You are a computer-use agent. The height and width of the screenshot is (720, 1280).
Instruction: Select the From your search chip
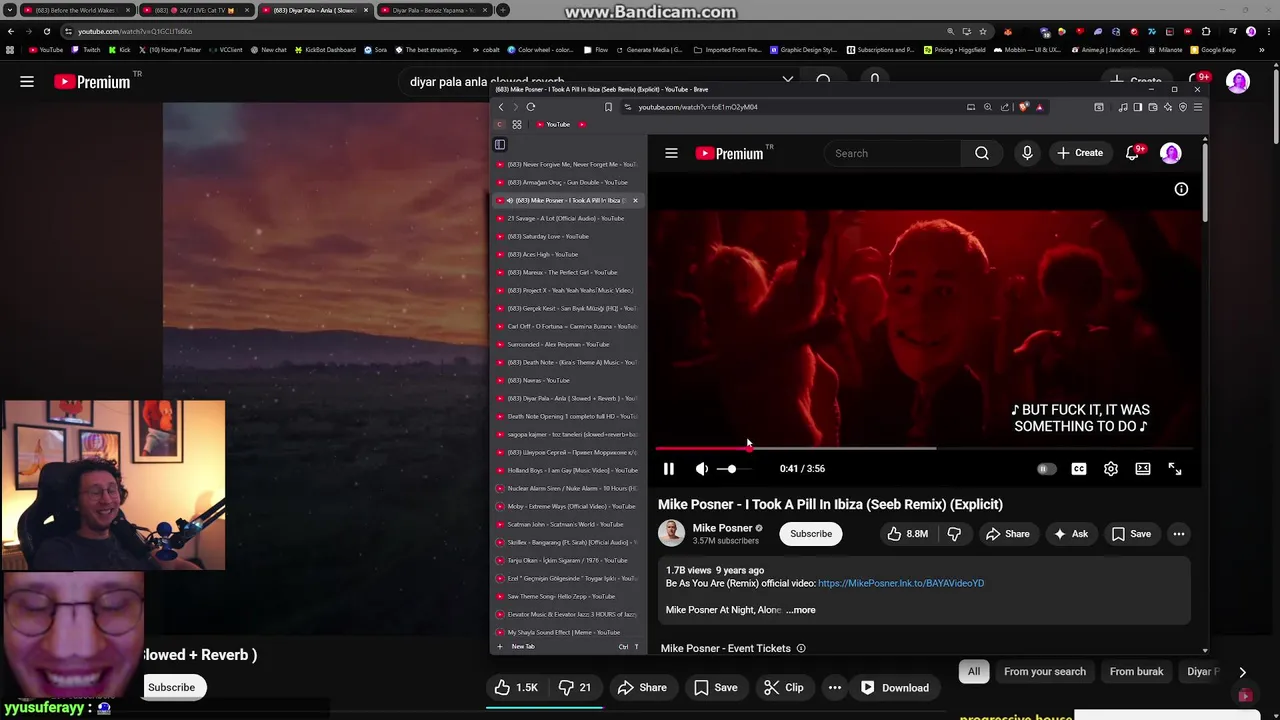(x=1044, y=672)
